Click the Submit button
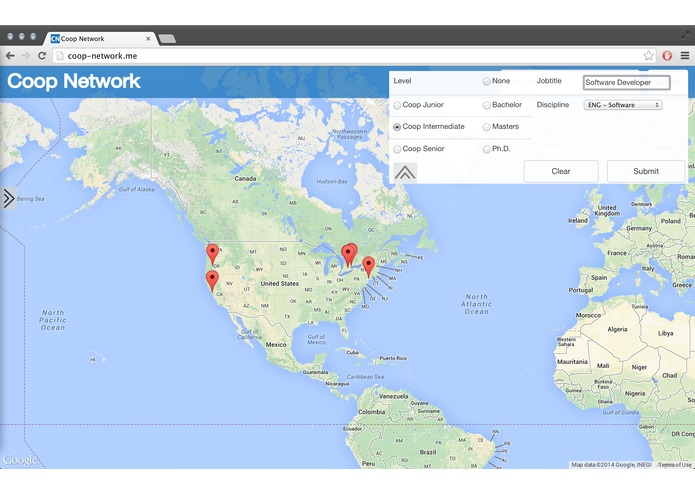Image resolution: width=695 pixels, height=494 pixels. point(646,171)
